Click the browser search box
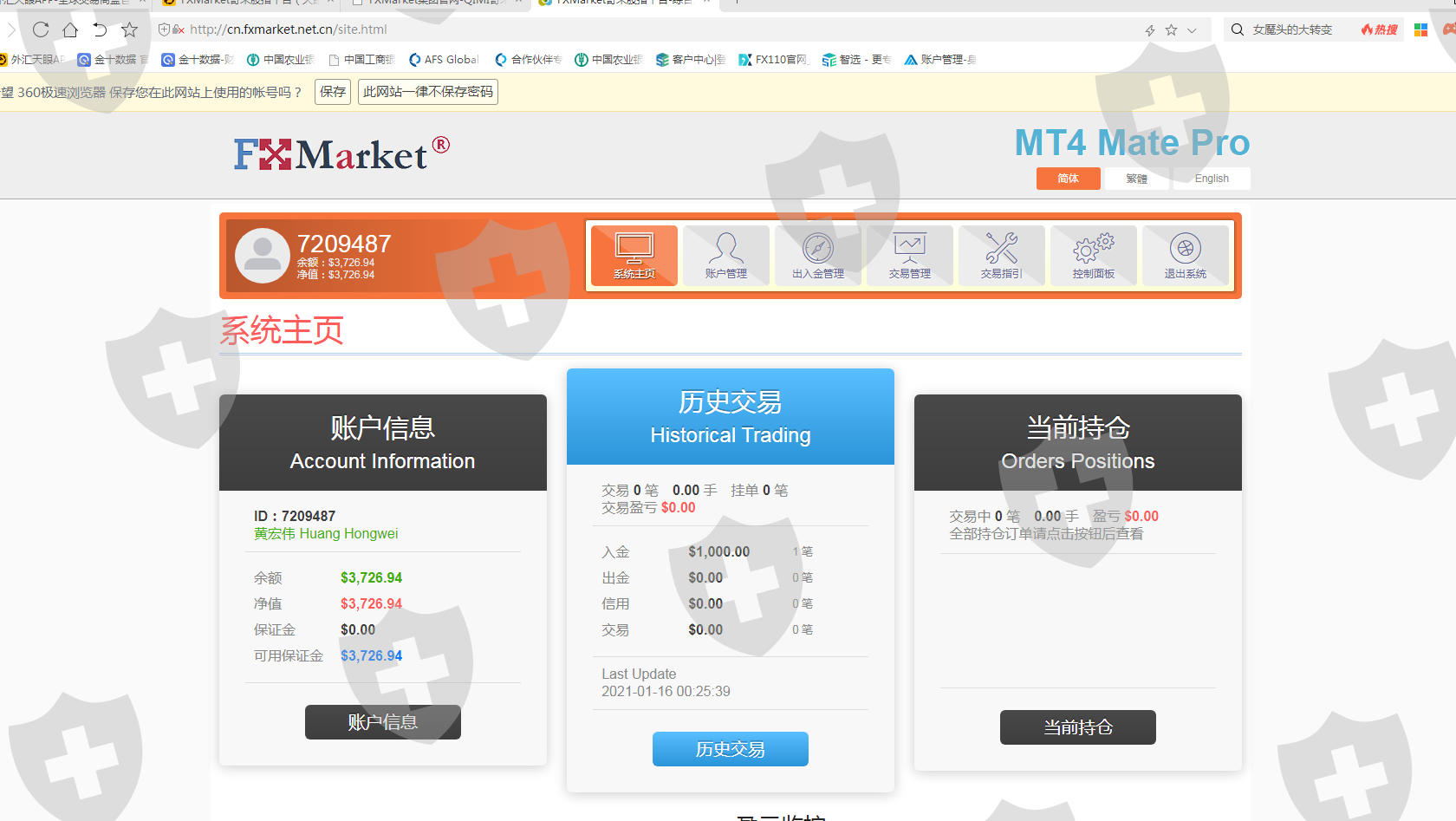1456x821 pixels. [1292, 29]
